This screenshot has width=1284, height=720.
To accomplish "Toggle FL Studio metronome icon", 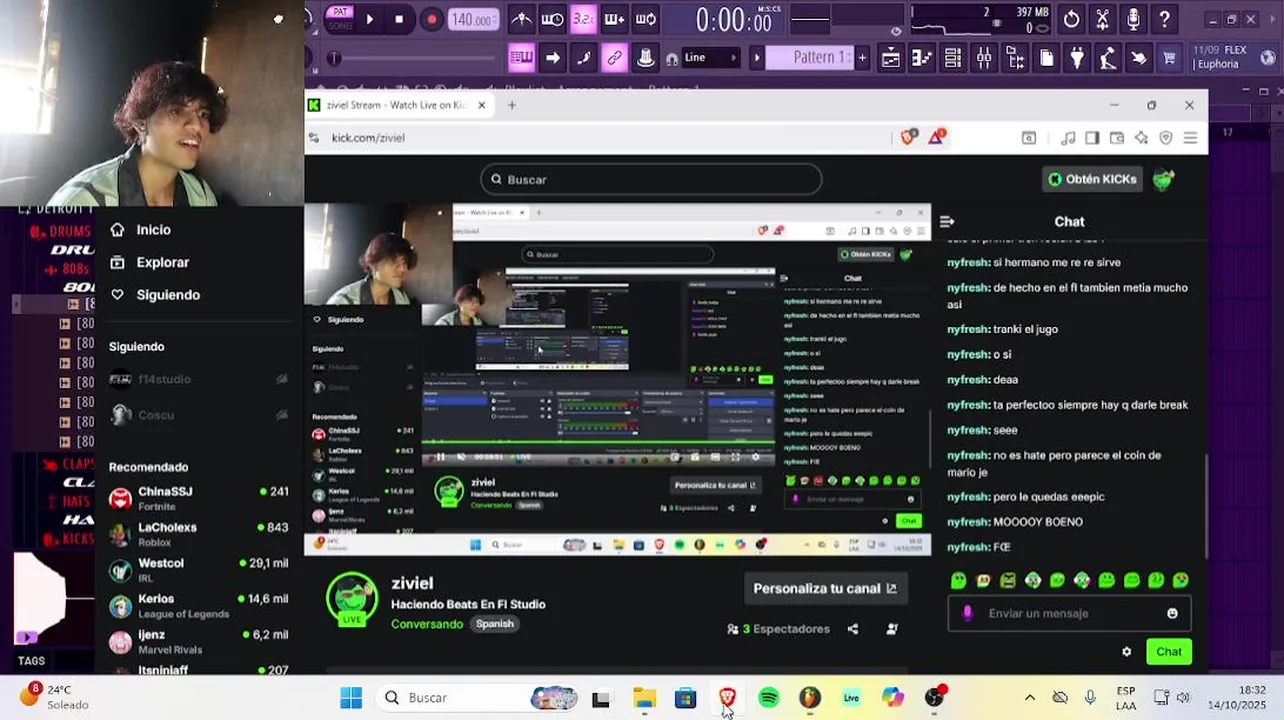I will pos(521,19).
